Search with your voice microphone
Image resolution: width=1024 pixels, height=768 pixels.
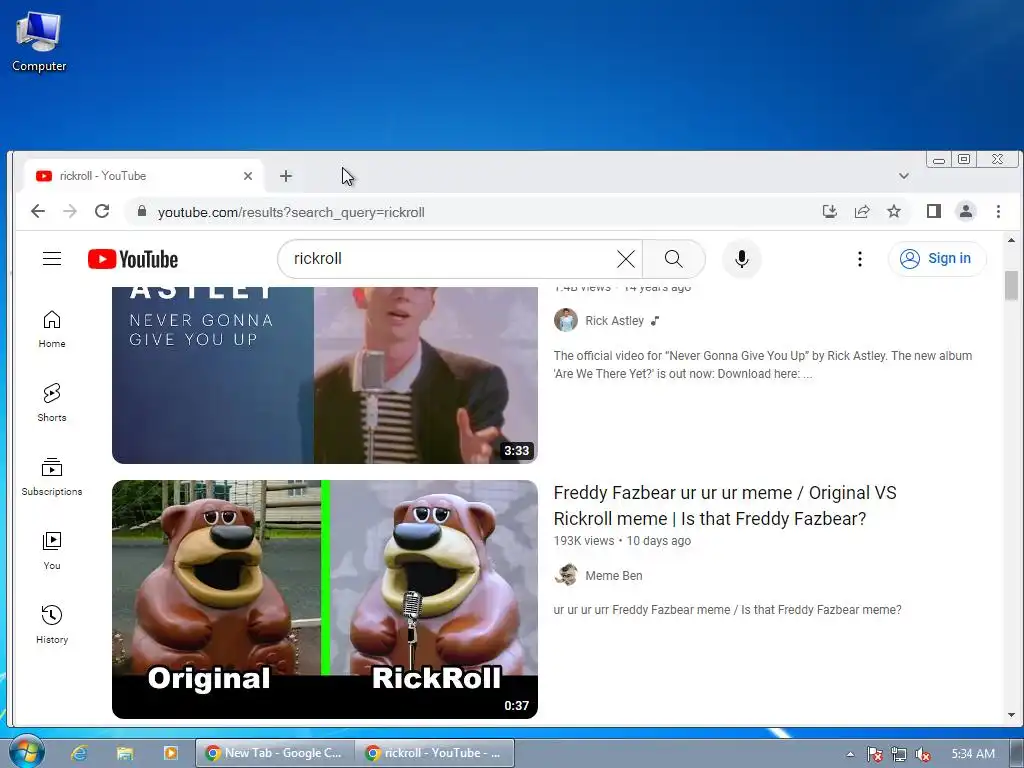tap(741, 259)
